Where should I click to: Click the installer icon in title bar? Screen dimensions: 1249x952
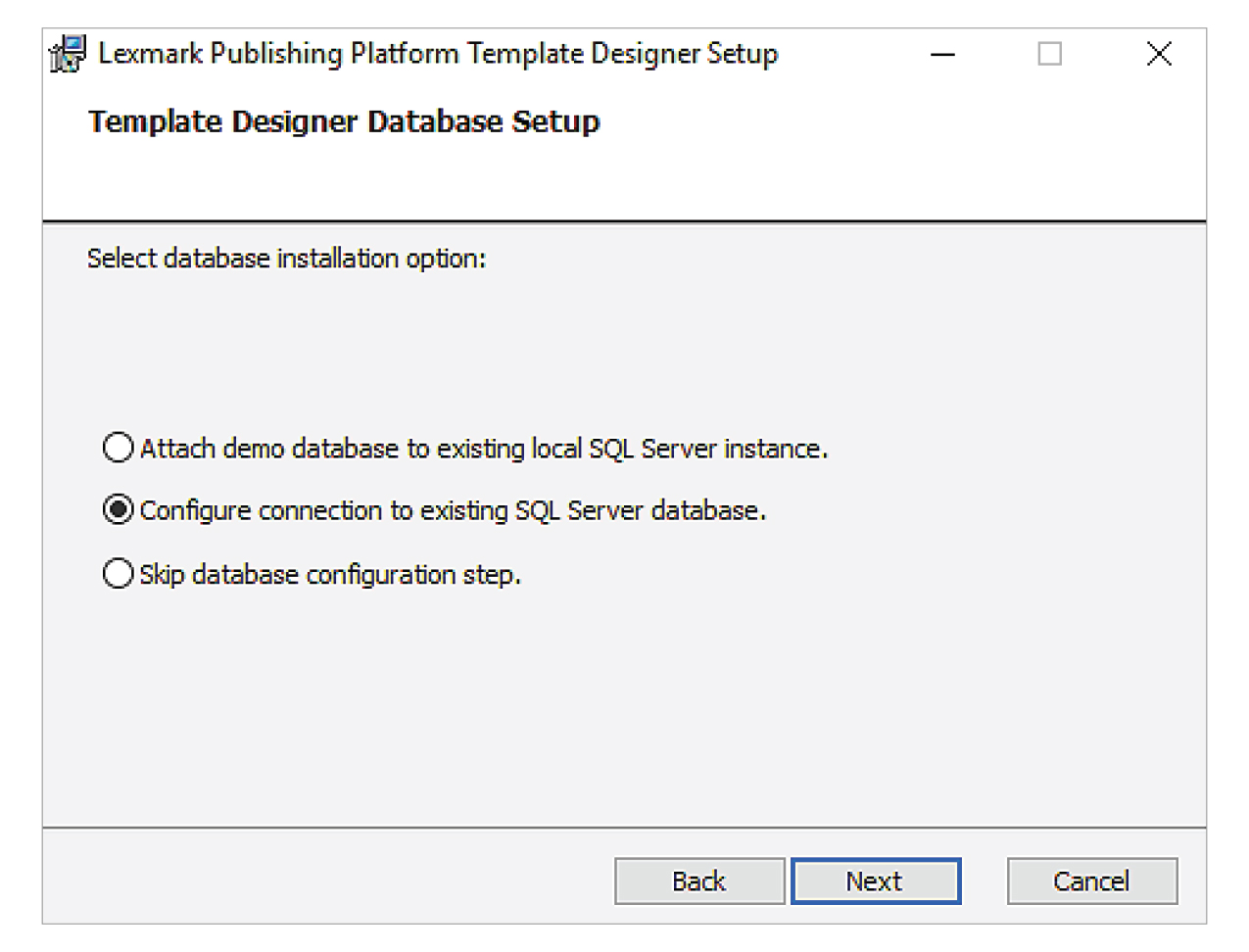point(69,54)
